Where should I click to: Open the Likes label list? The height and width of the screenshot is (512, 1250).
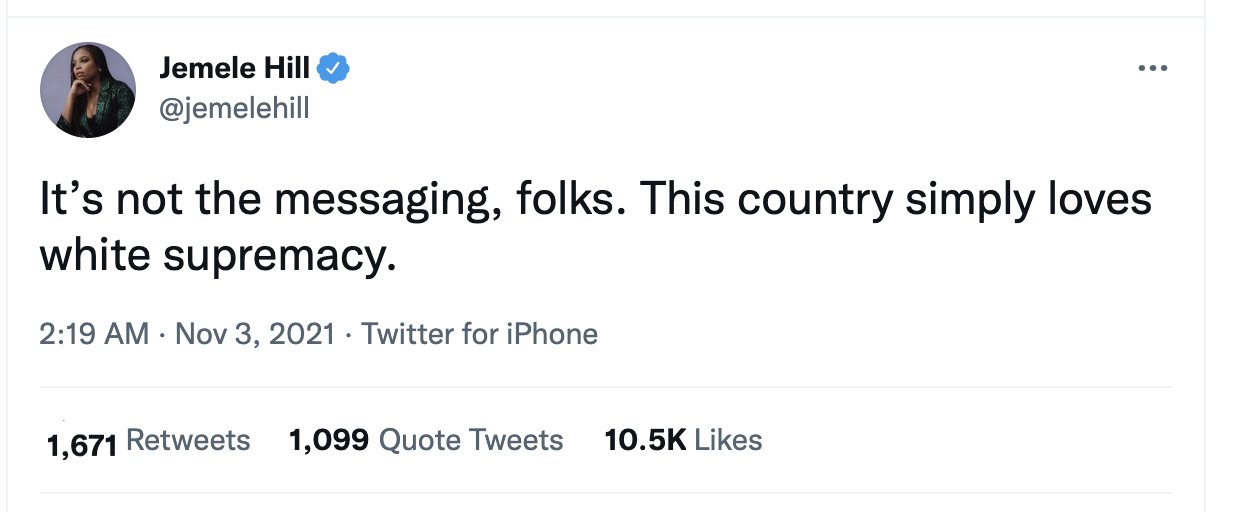728,440
